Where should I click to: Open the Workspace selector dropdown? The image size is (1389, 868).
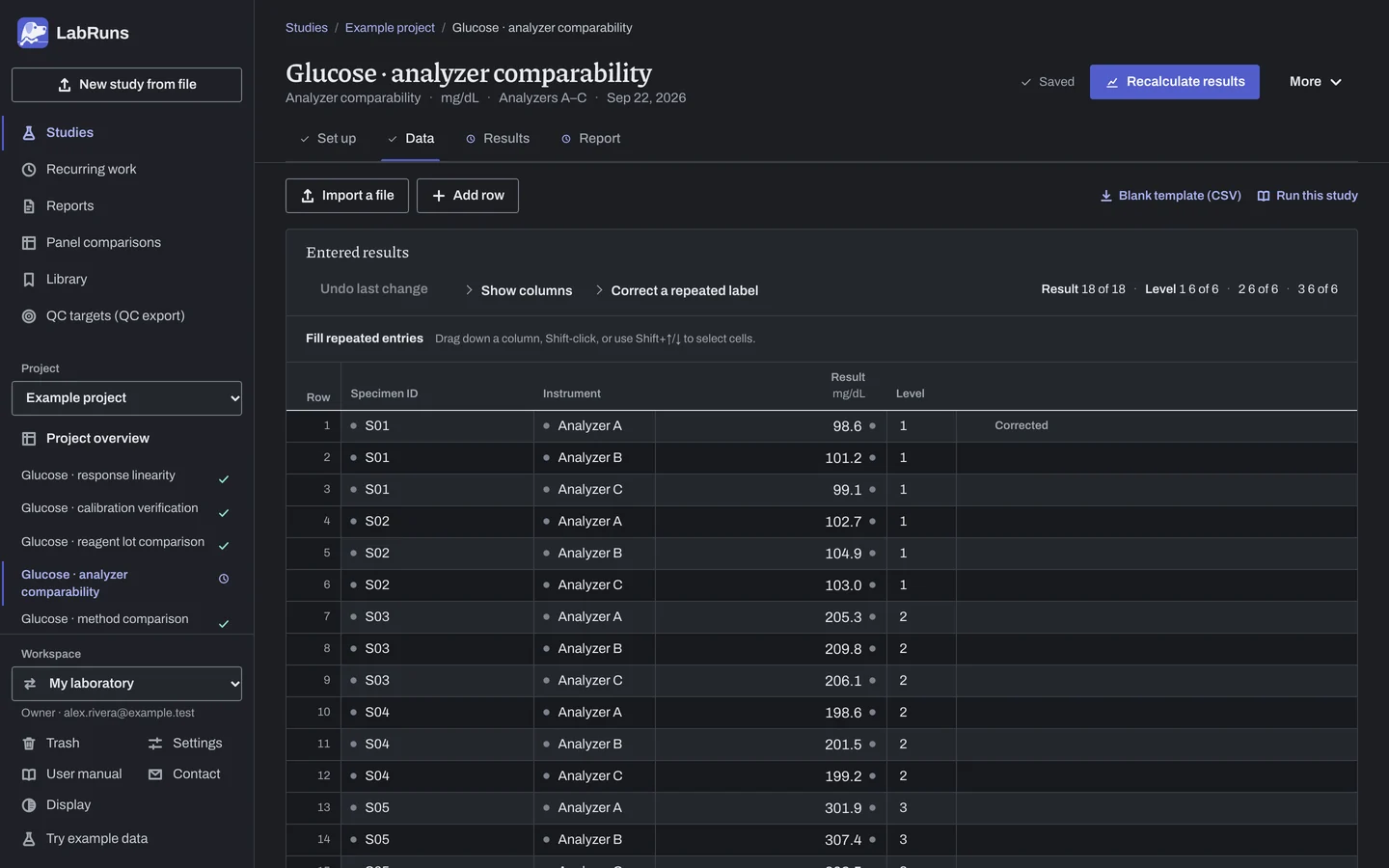(x=126, y=684)
